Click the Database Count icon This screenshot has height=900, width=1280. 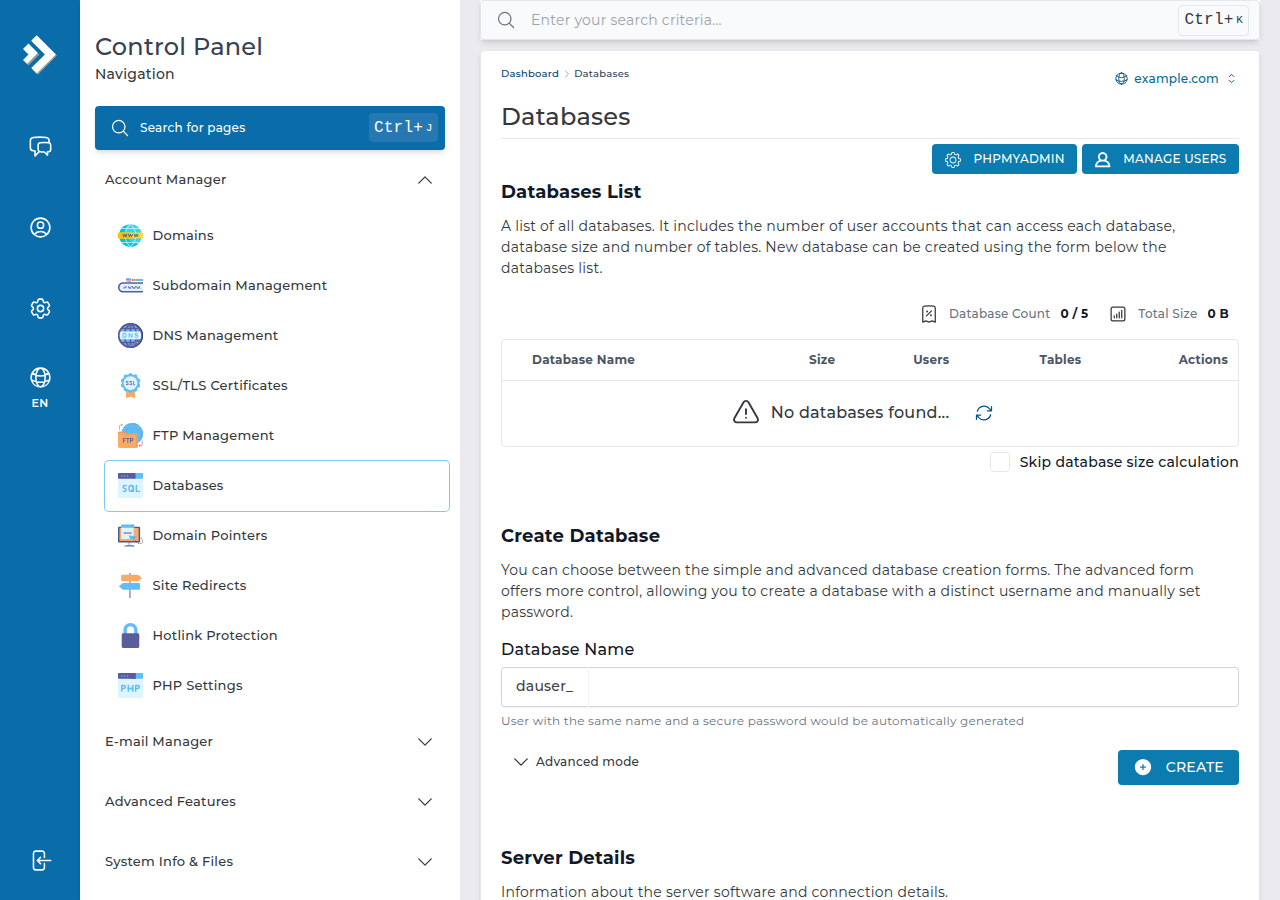(929, 314)
